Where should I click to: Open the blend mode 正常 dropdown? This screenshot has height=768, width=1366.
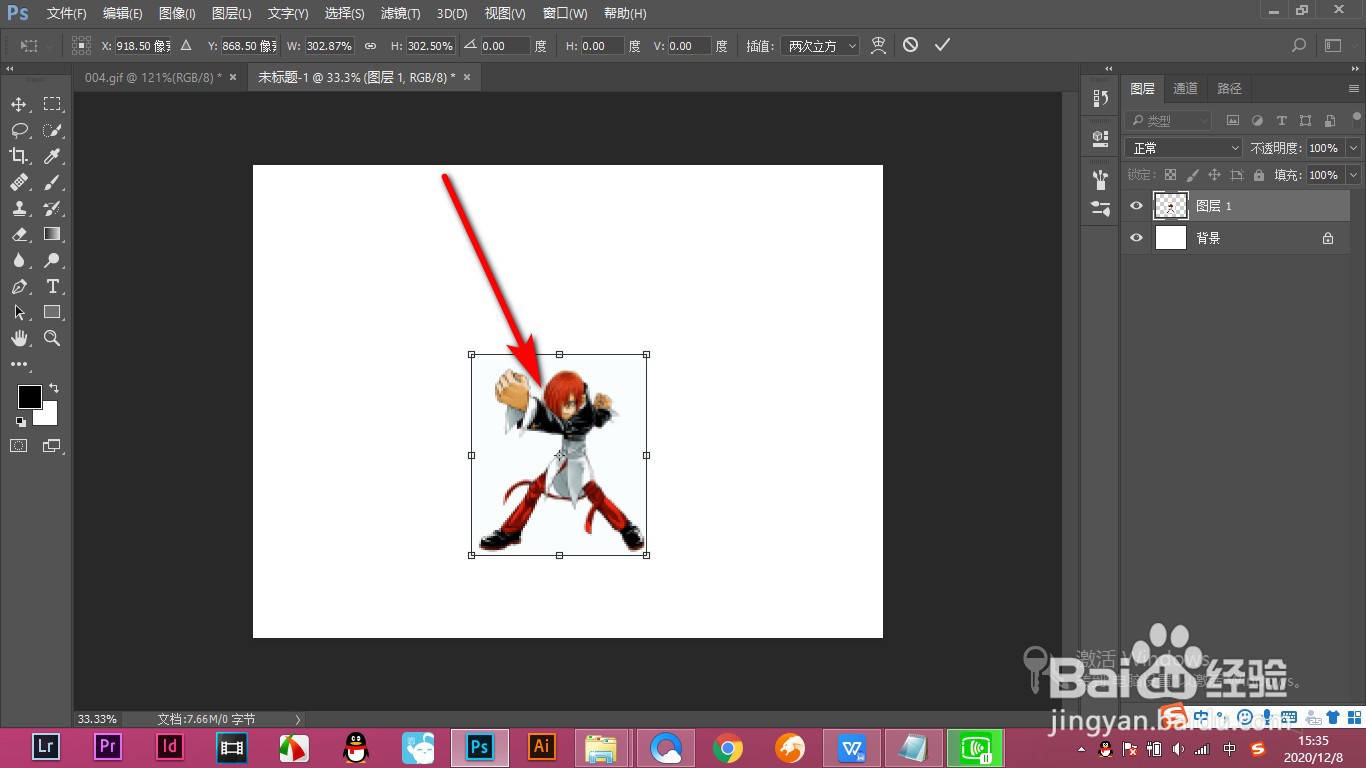pos(1184,148)
